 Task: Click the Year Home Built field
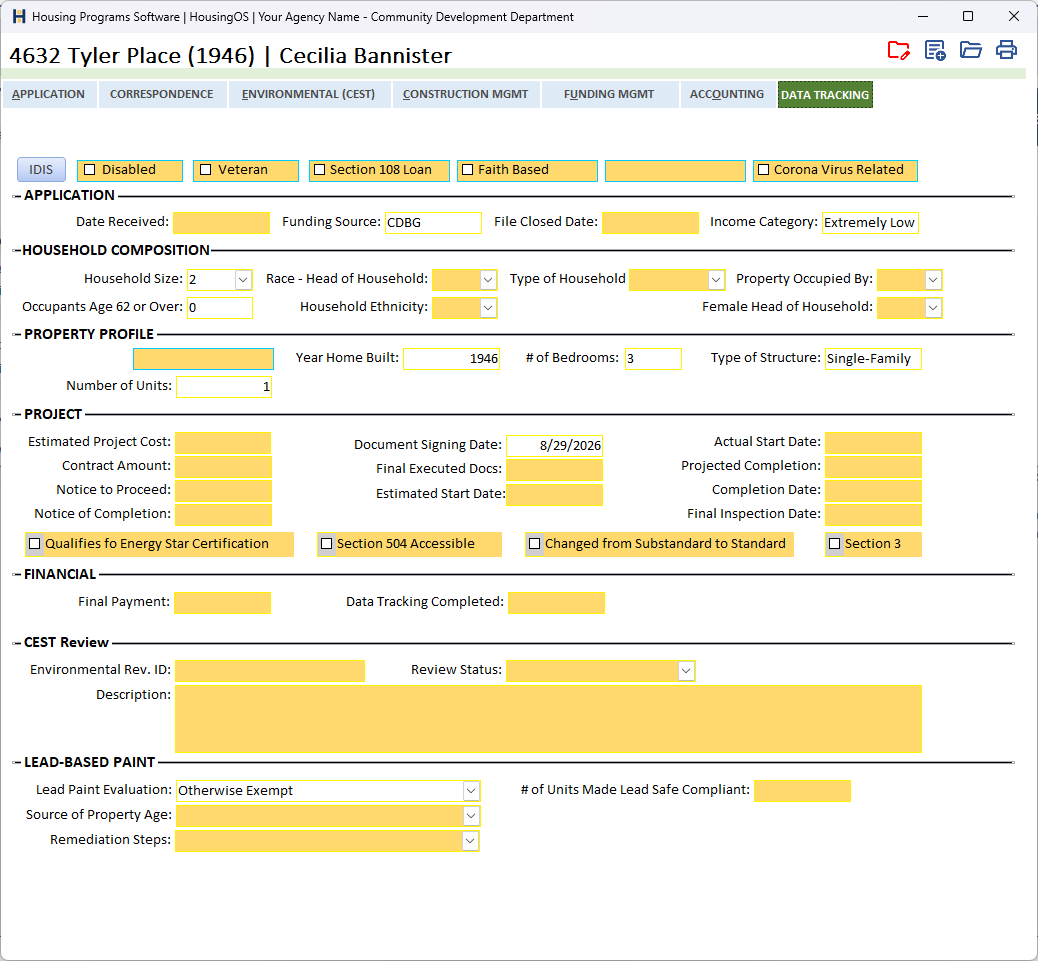point(451,359)
